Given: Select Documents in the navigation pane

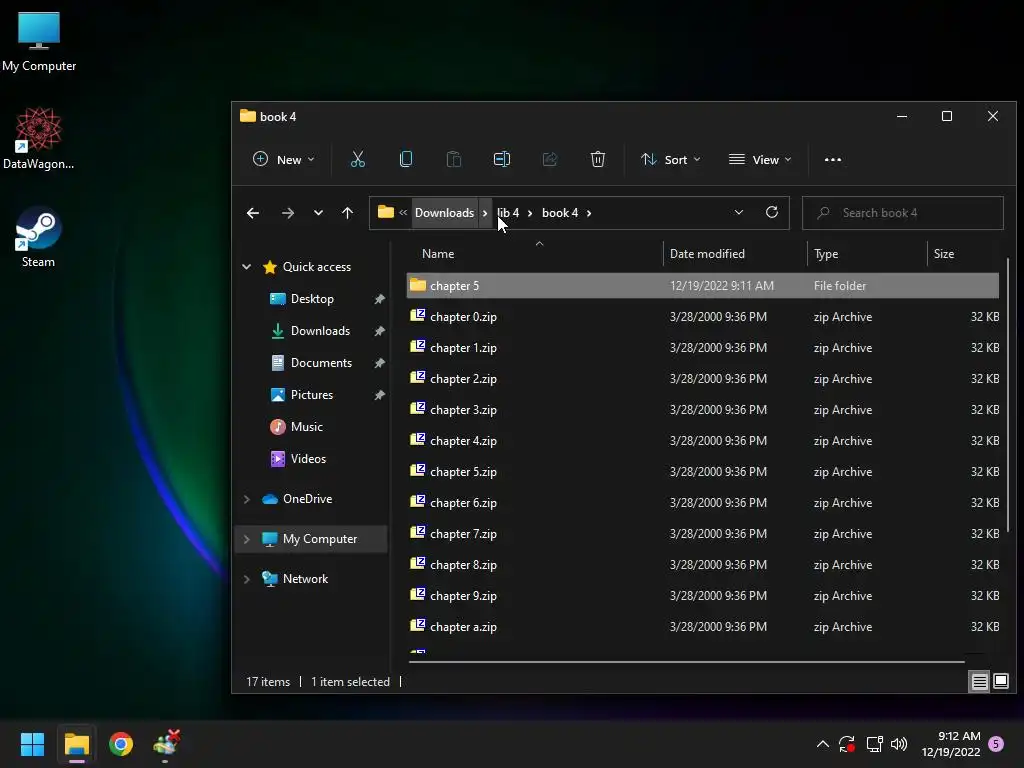Looking at the screenshot, I should coord(321,363).
